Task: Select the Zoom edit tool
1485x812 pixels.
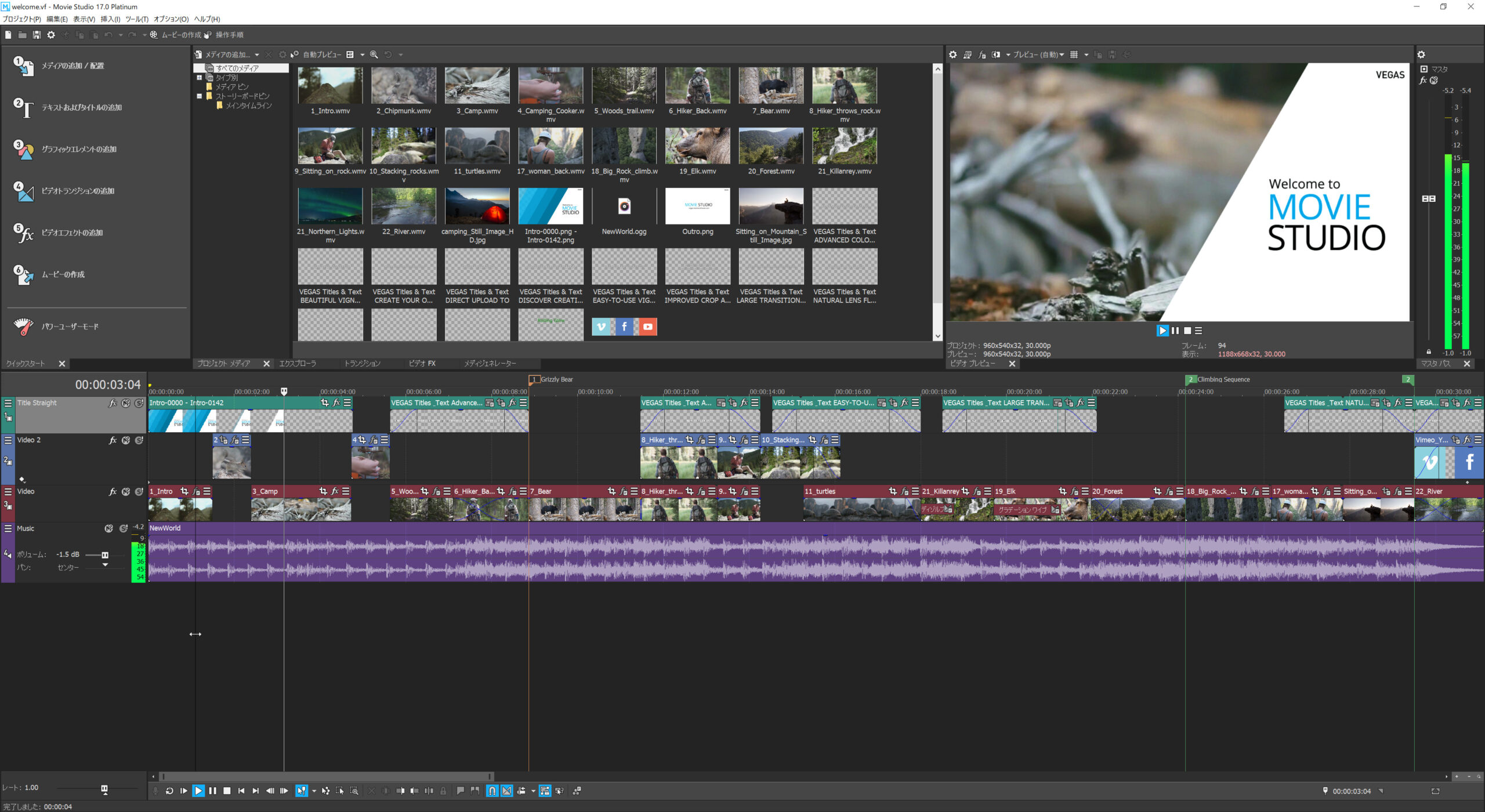Action: click(354, 791)
